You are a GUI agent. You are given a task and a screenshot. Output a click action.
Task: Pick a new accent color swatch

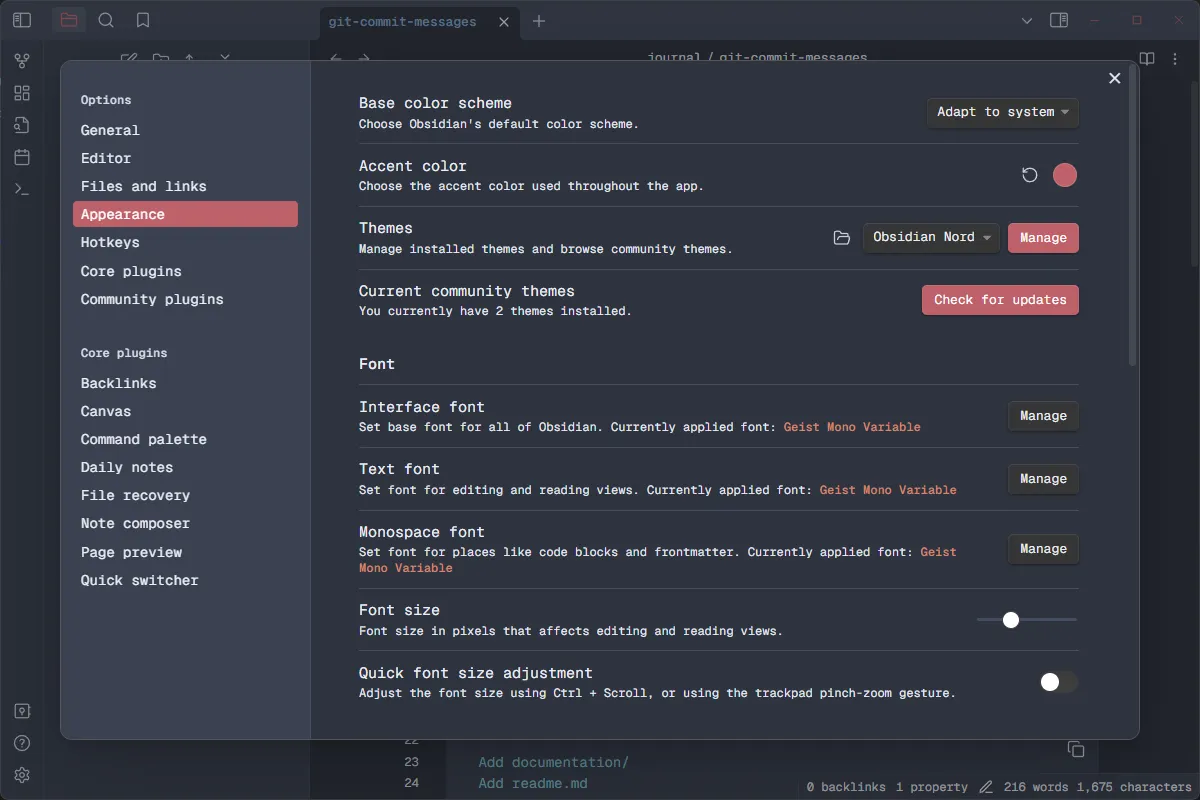coord(1064,175)
